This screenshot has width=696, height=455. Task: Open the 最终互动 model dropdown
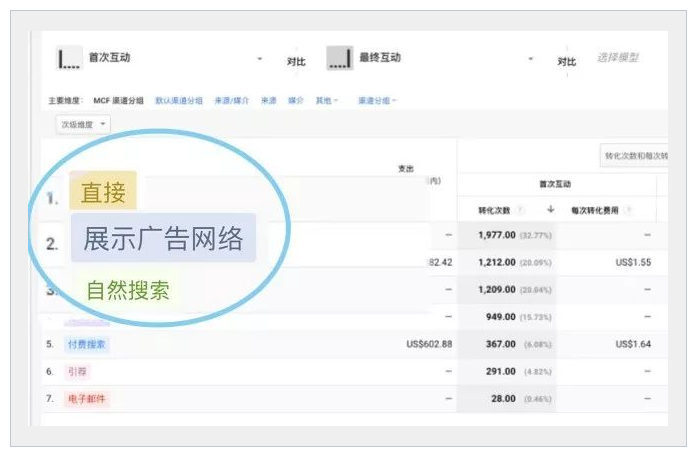point(532,60)
